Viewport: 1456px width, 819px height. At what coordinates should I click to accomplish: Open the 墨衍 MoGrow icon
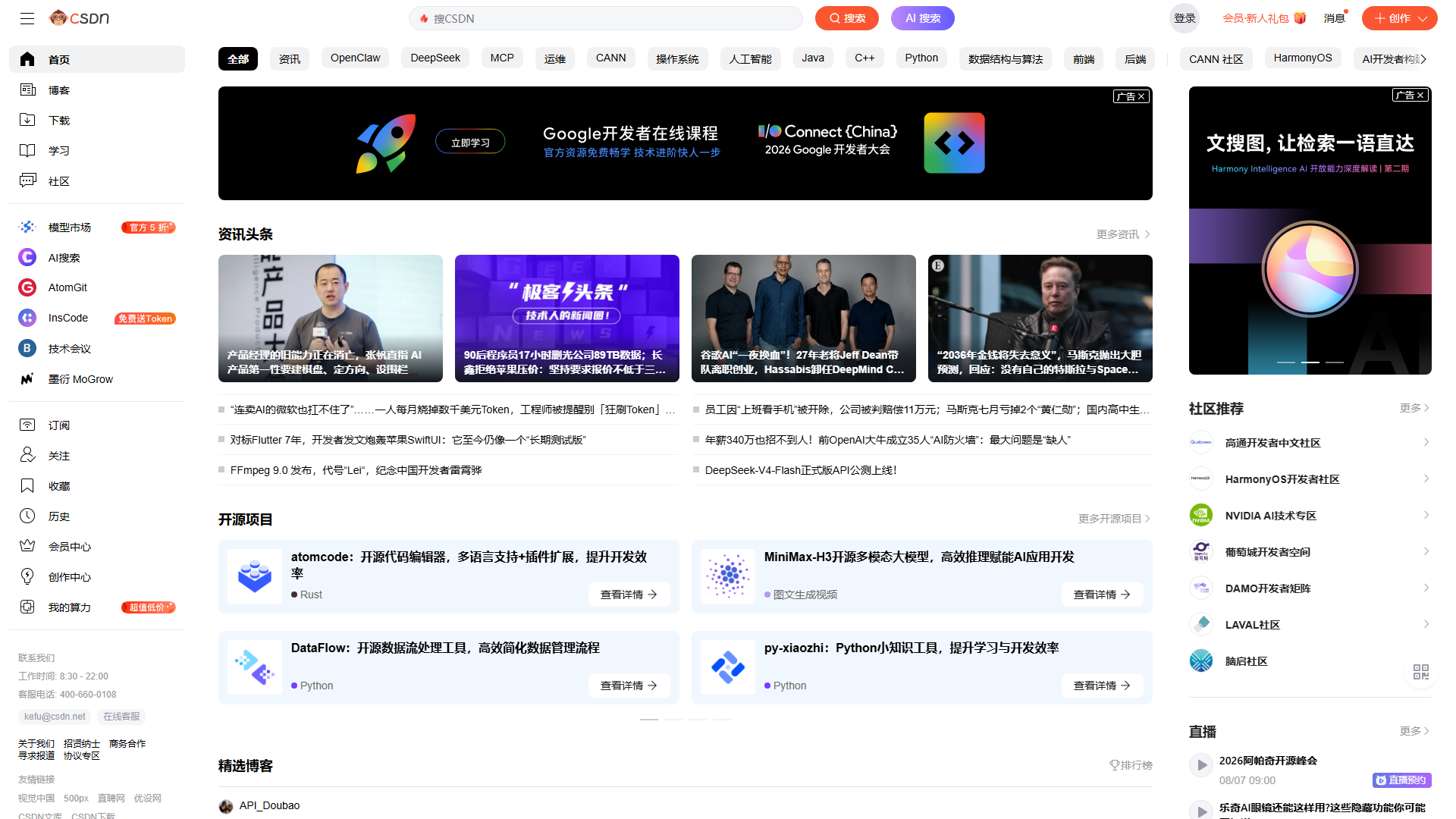27,379
